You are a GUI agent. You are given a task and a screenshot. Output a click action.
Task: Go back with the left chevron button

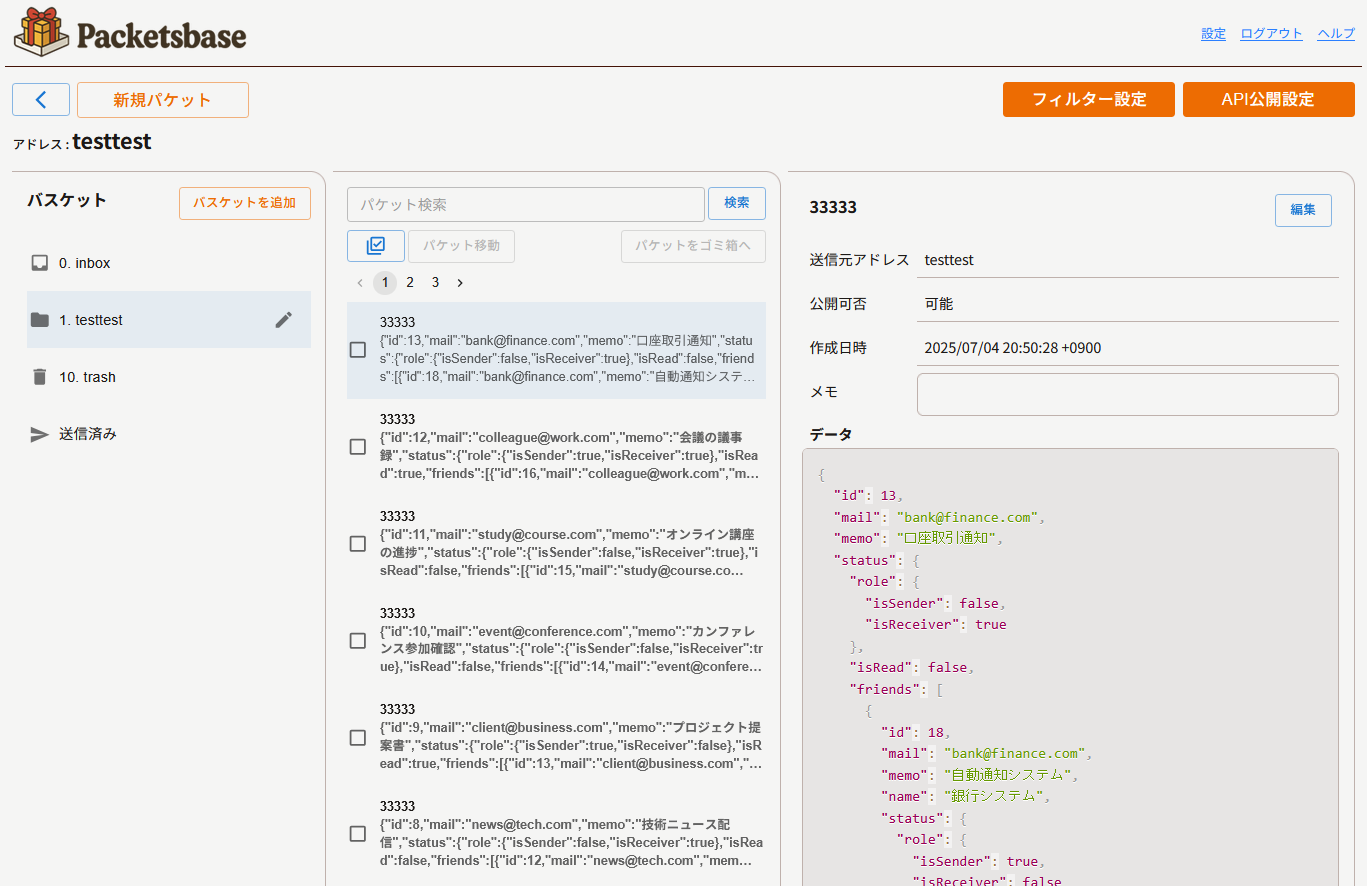click(41, 100)
